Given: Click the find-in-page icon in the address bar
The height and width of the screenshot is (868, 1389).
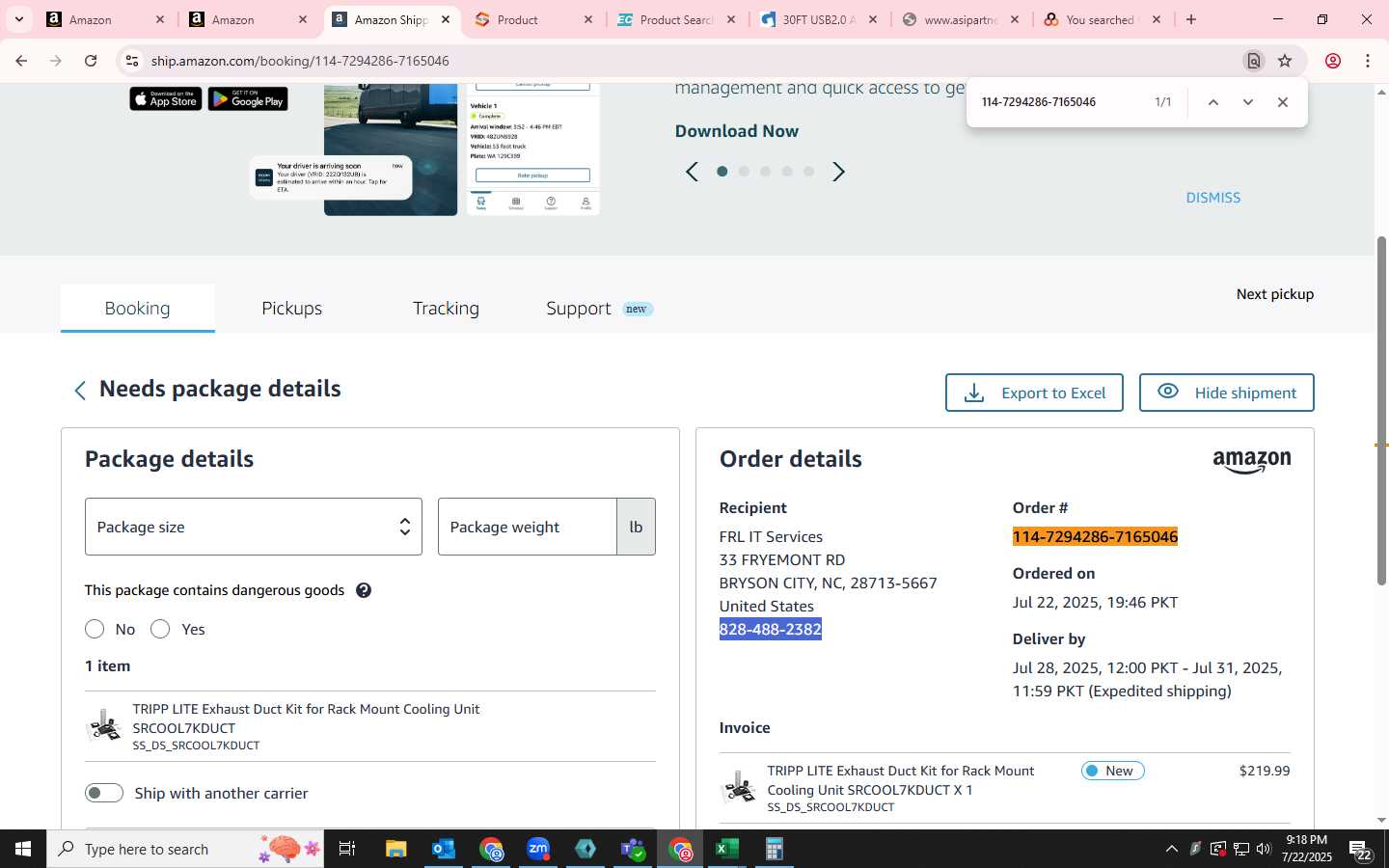Looking at the screenshot, I should [x=1254, y=61].
